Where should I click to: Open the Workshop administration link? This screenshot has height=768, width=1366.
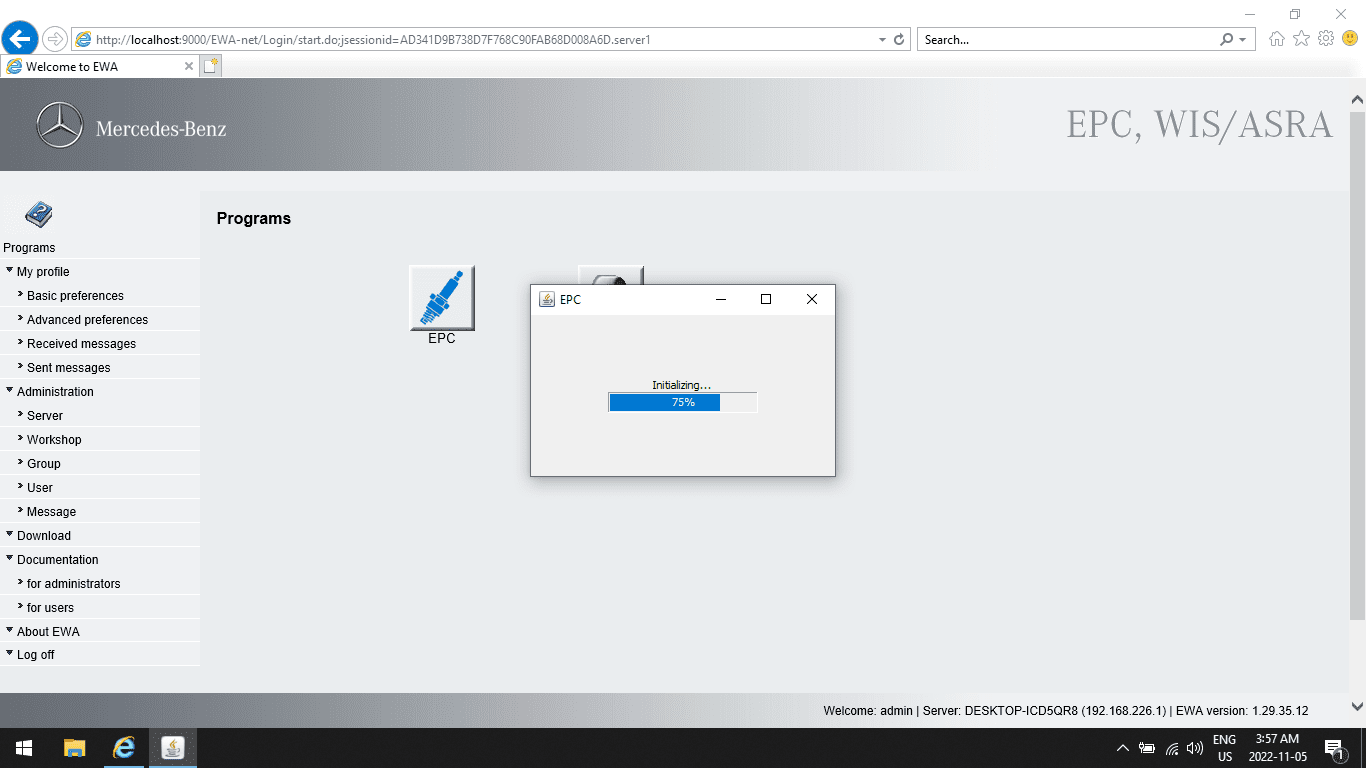[54, 440]
